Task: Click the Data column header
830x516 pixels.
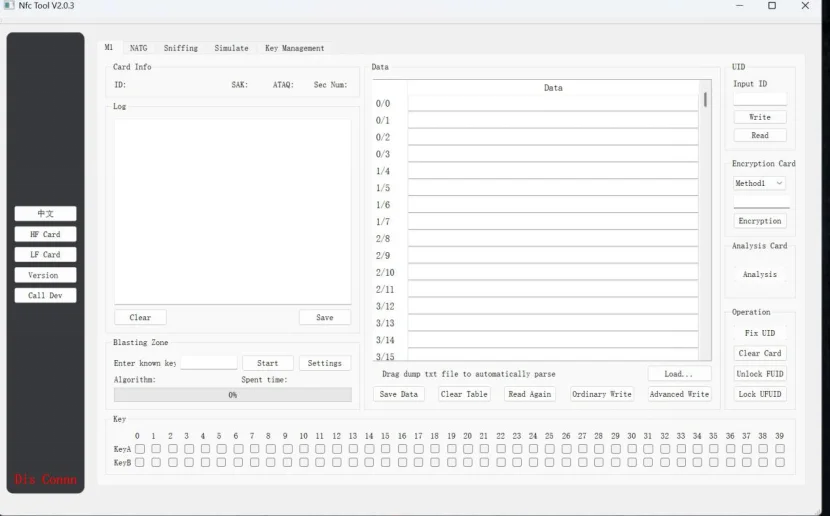Action: pyautogui.click(x=553, y=88)
